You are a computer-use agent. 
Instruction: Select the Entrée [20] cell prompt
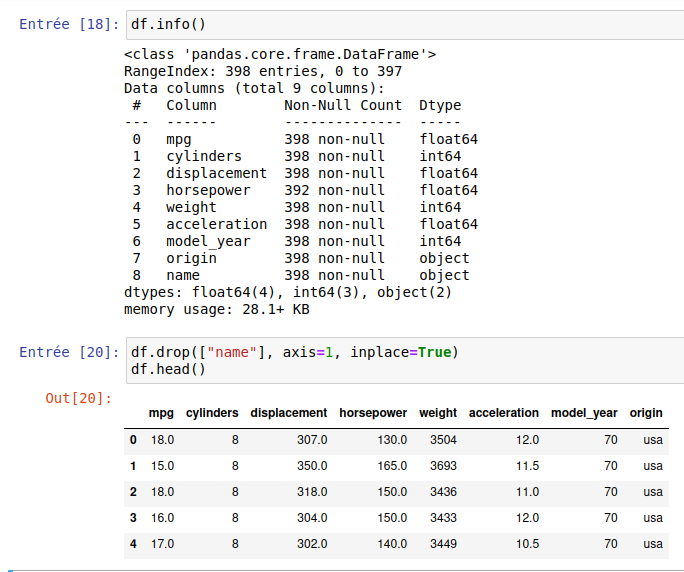70,352
